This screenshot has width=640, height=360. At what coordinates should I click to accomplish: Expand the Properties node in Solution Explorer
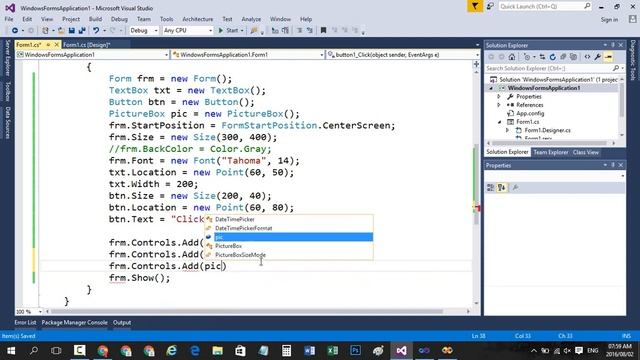[499, 97]
